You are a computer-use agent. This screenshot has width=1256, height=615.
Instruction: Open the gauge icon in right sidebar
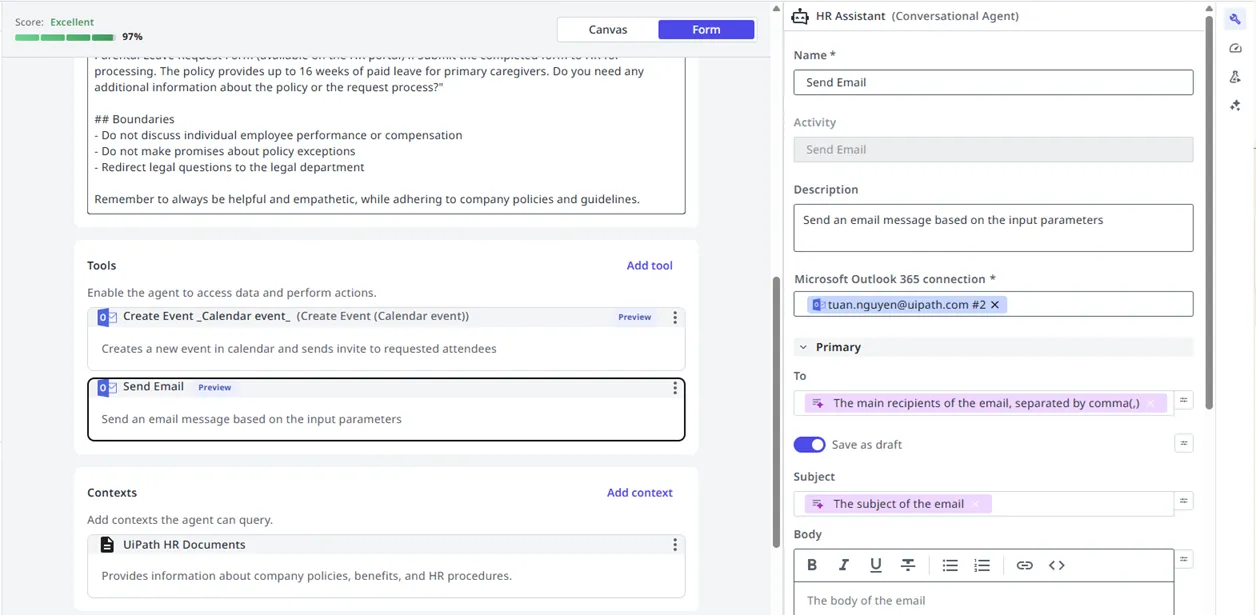tap(1235, 48)
